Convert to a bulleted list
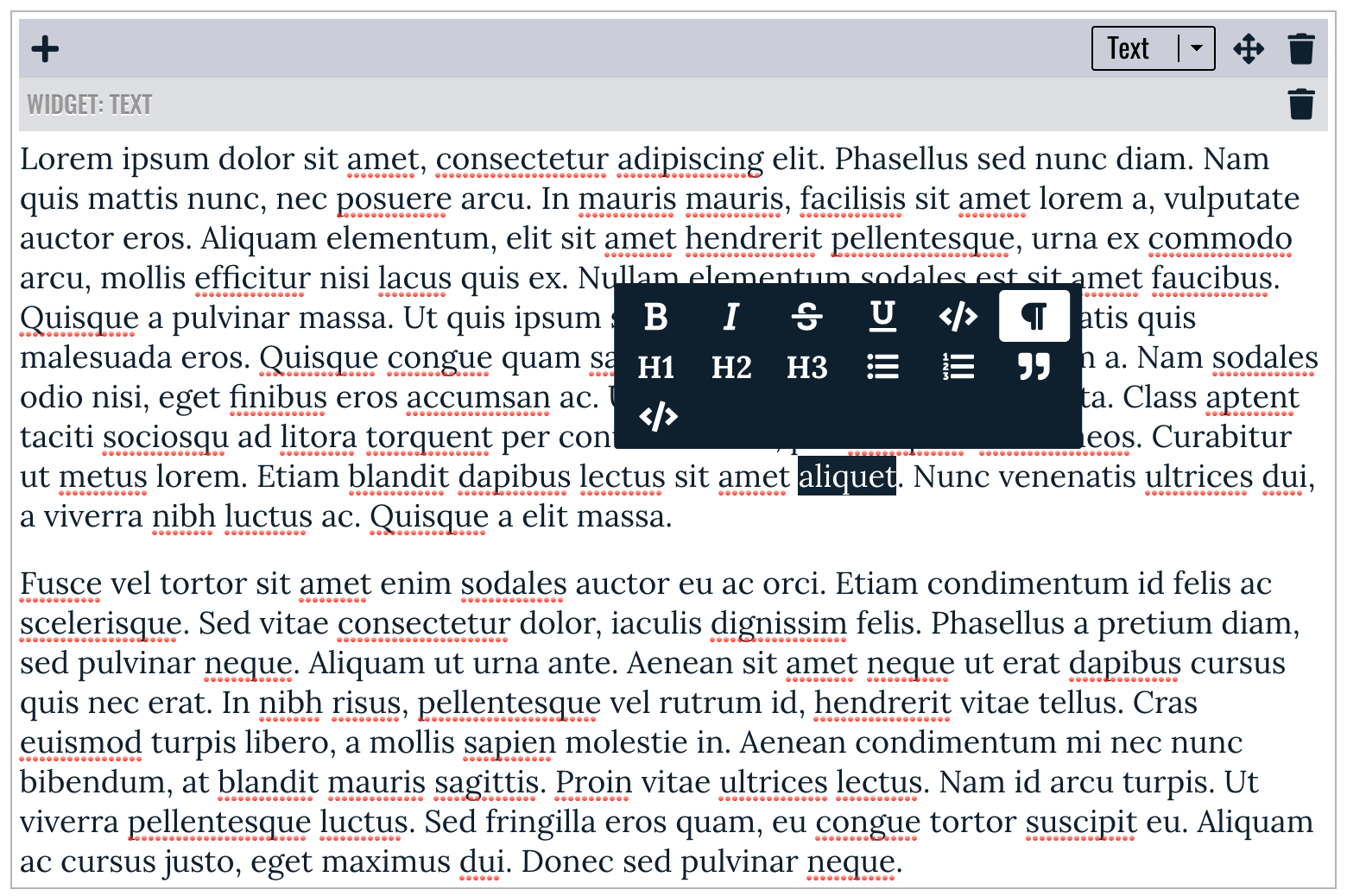Image resolution: width=1347 pixels, height=896 pixels. coord(882,368)
